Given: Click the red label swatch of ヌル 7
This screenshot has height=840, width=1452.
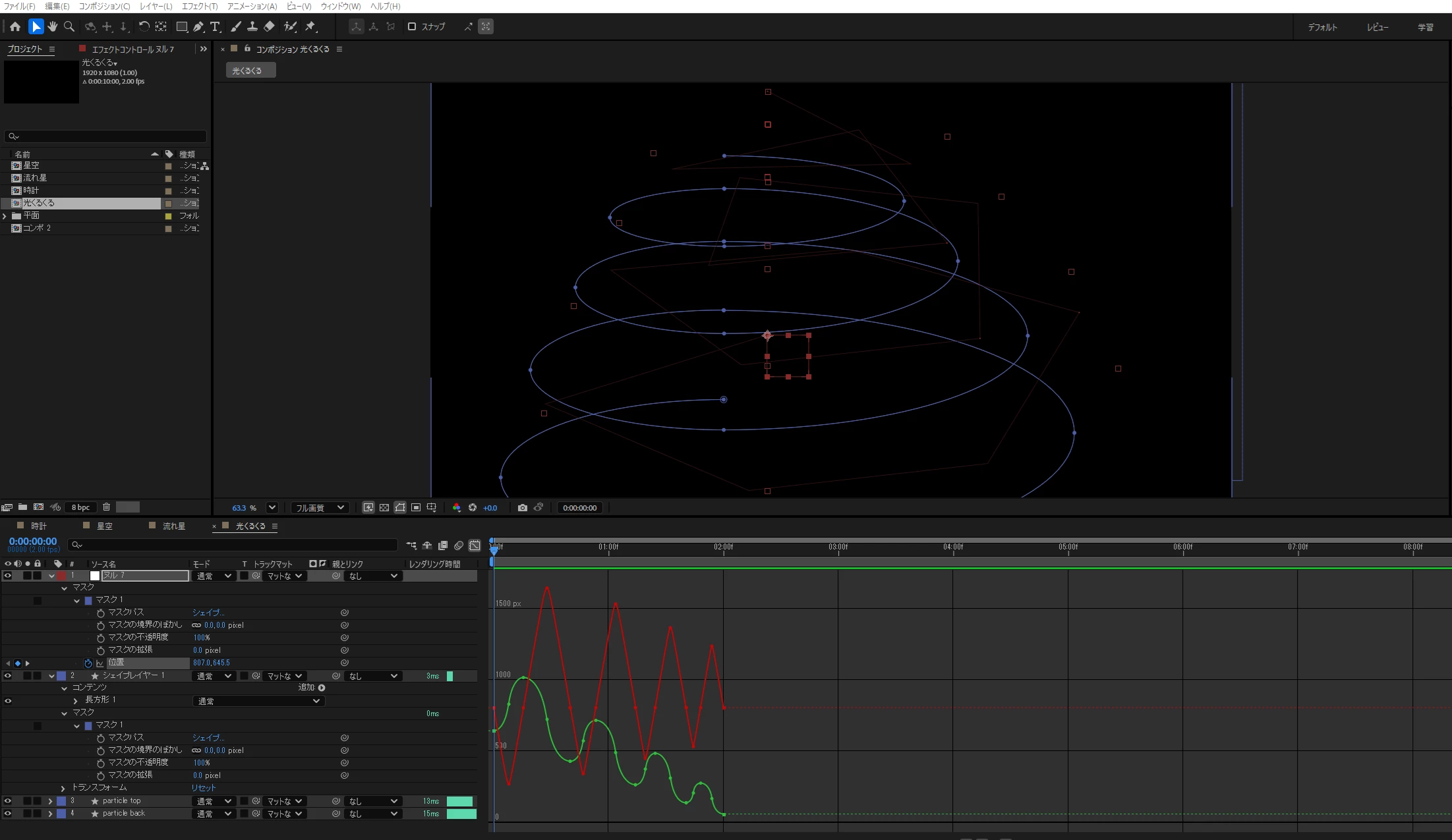Looking at the screenshot, I should coord(61,576).
